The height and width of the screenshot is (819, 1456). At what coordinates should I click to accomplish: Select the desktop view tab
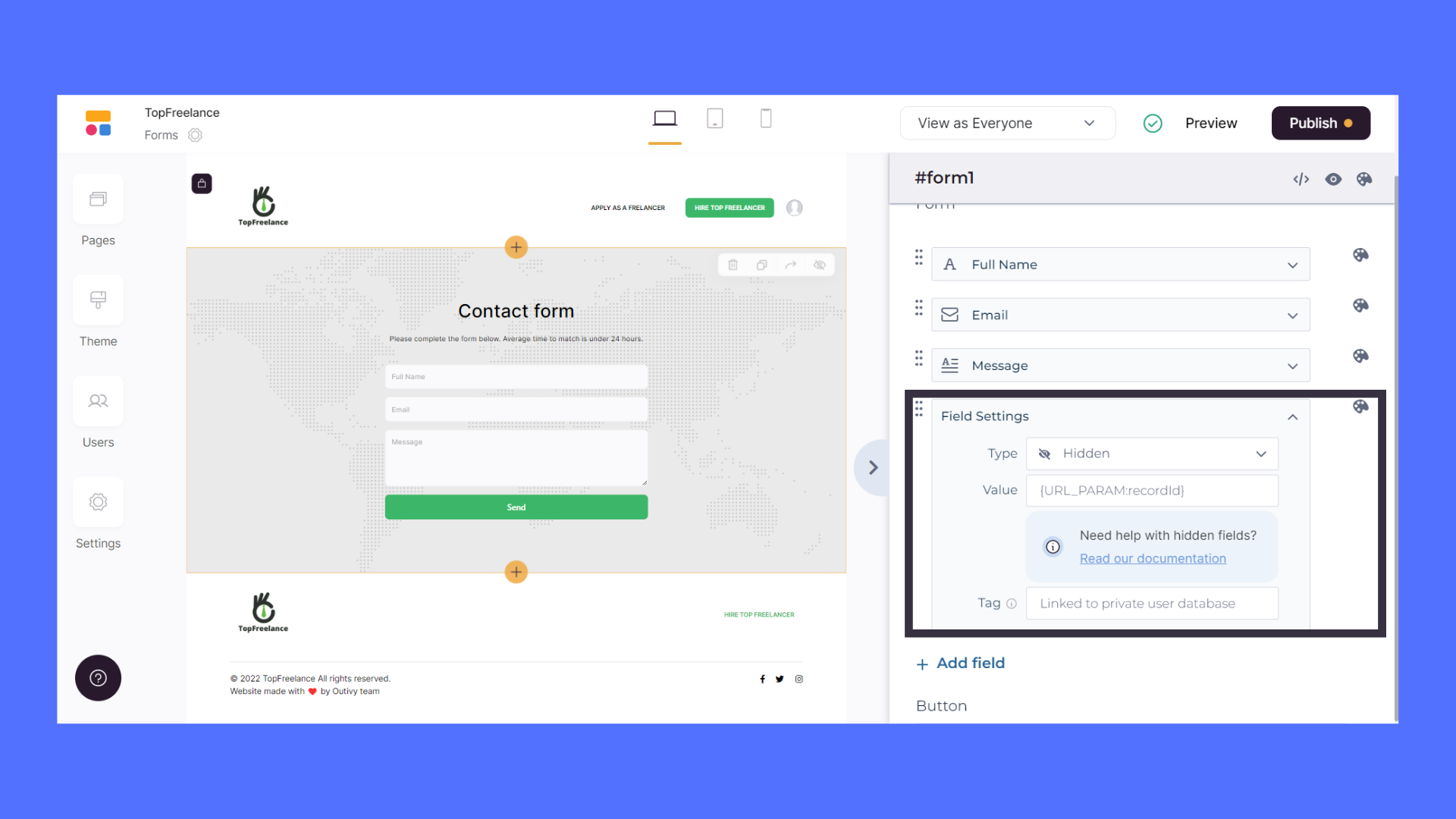(665, 120)
